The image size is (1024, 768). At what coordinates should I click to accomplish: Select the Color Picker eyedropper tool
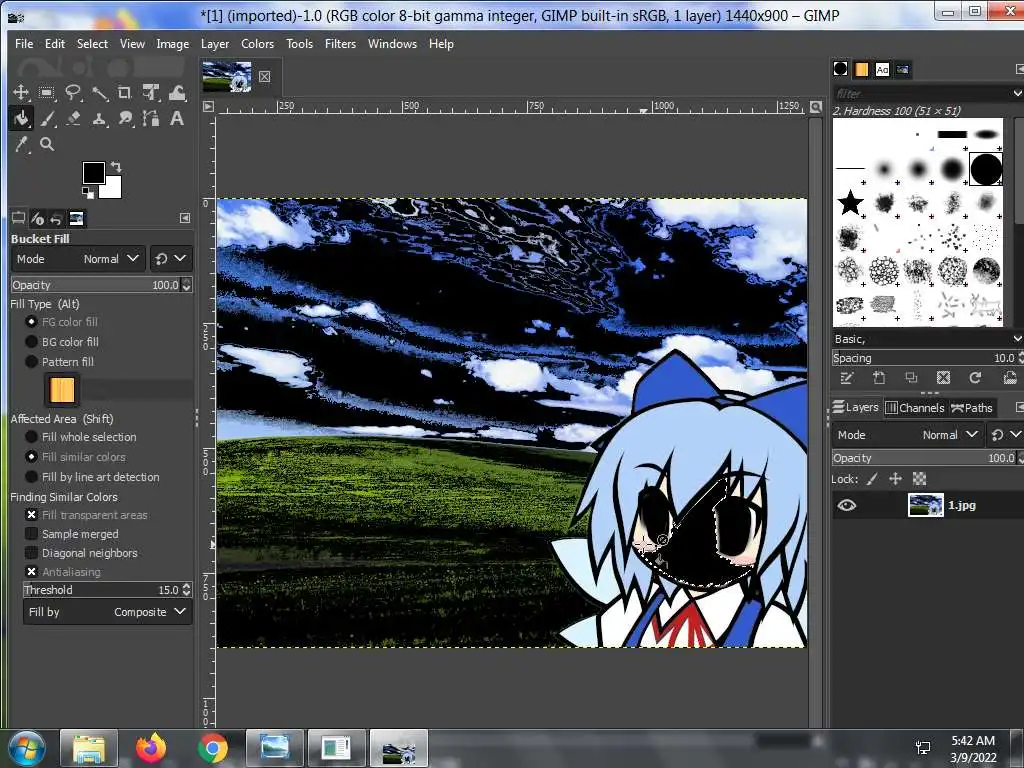[x=21, y=144]
